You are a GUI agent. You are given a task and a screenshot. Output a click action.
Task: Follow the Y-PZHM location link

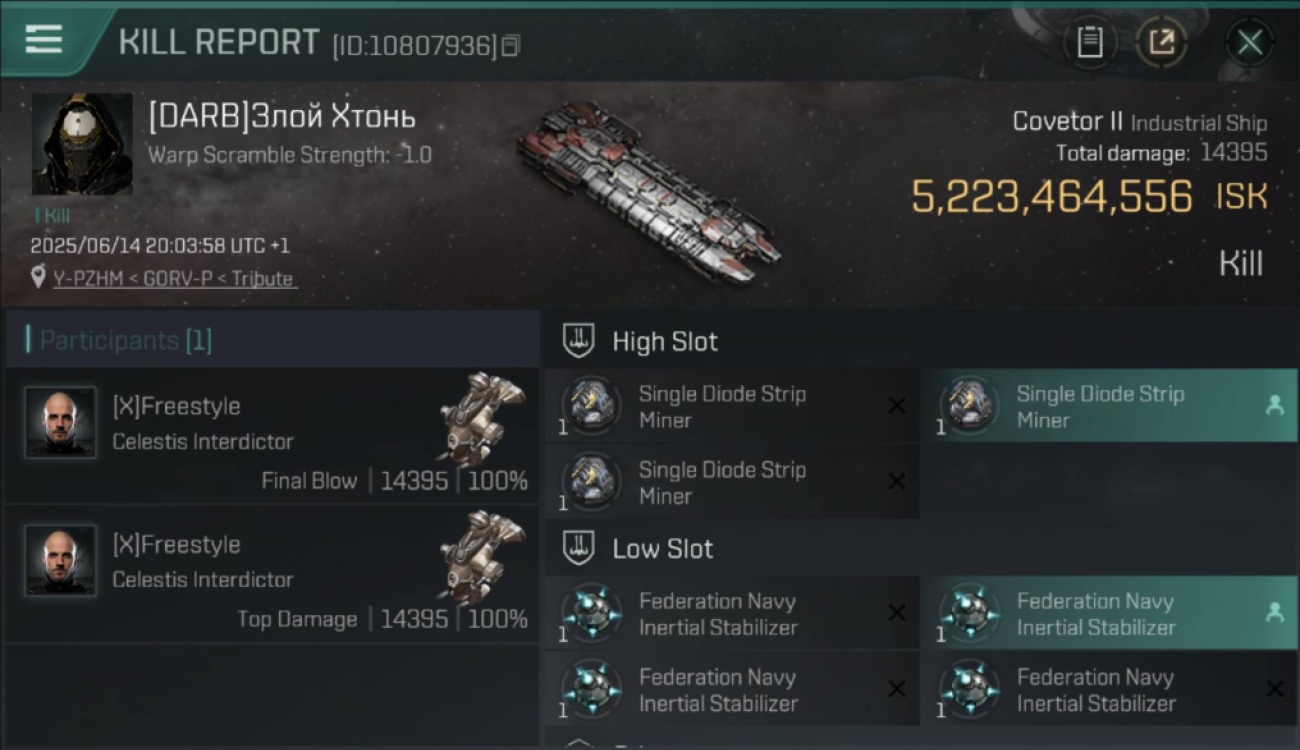174,279
